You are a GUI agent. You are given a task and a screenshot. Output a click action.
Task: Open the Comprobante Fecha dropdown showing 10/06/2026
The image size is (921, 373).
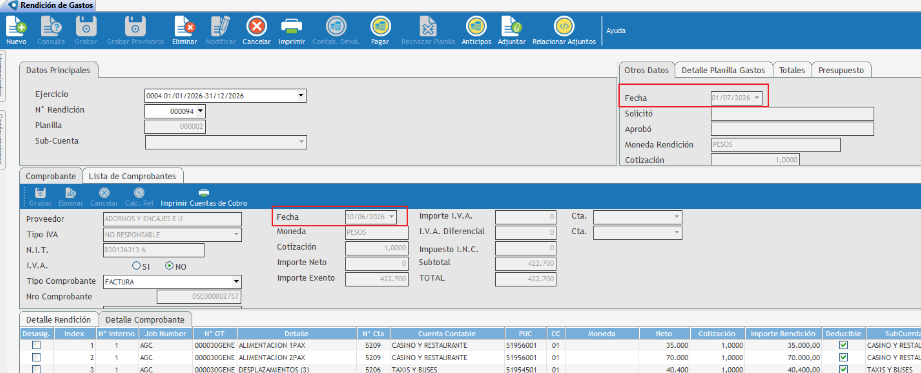(392, 217)
